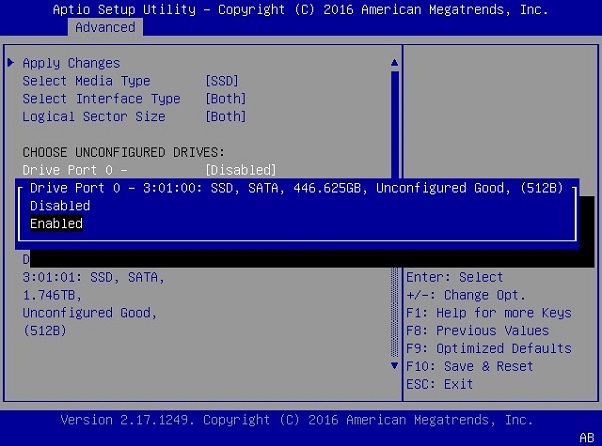Click ESC: Exit help entry
Image resolution: width=602 pixels, height=446 pixels.
(440, 385)
